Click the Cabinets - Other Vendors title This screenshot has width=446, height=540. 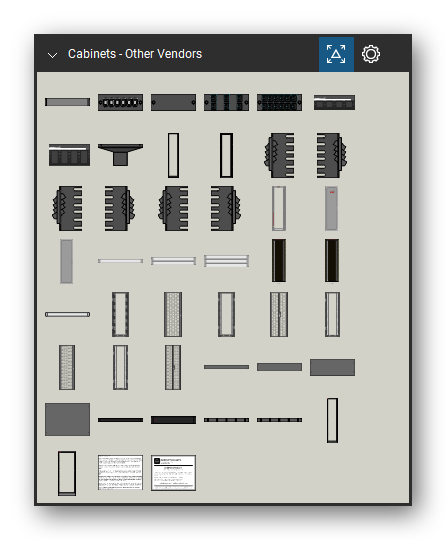pos(135,54)
